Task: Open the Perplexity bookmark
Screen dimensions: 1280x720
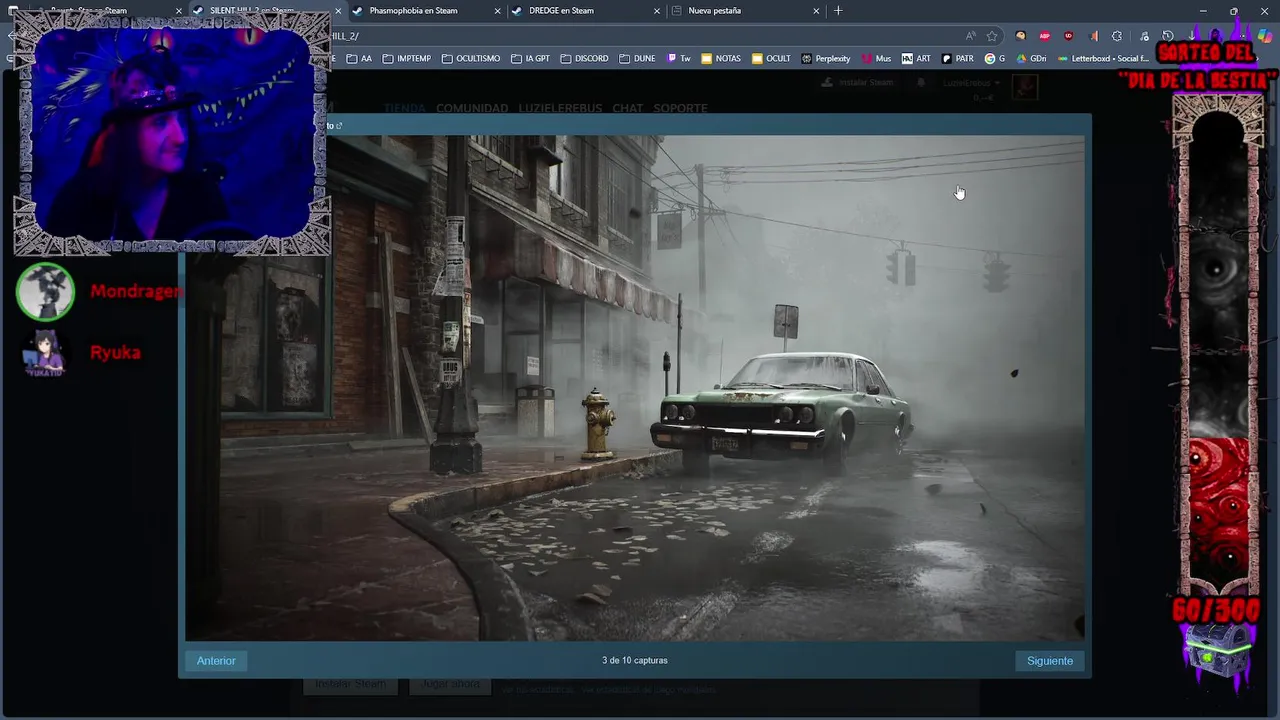Action: pos(826,59)
